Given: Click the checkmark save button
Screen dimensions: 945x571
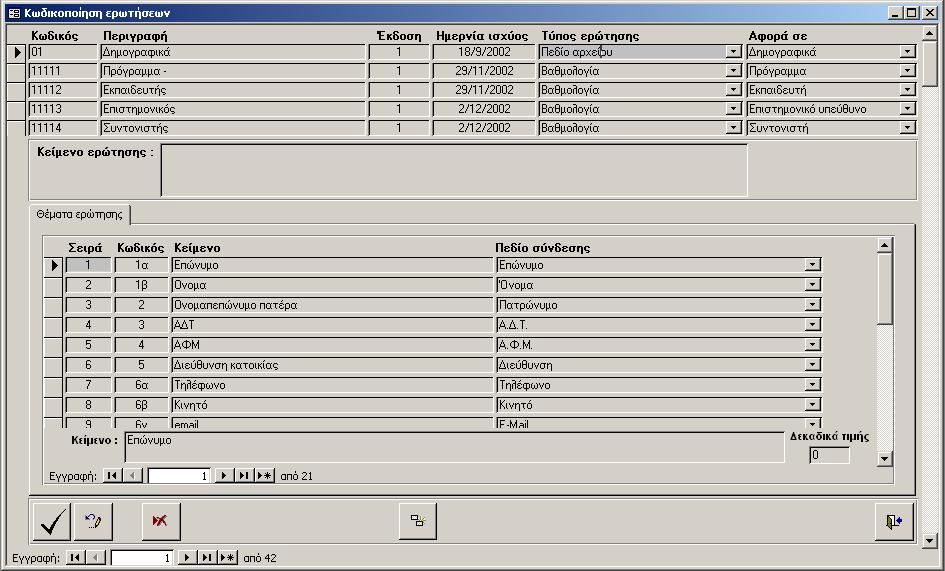Looking at the screenshot, I should click(51, 521).
